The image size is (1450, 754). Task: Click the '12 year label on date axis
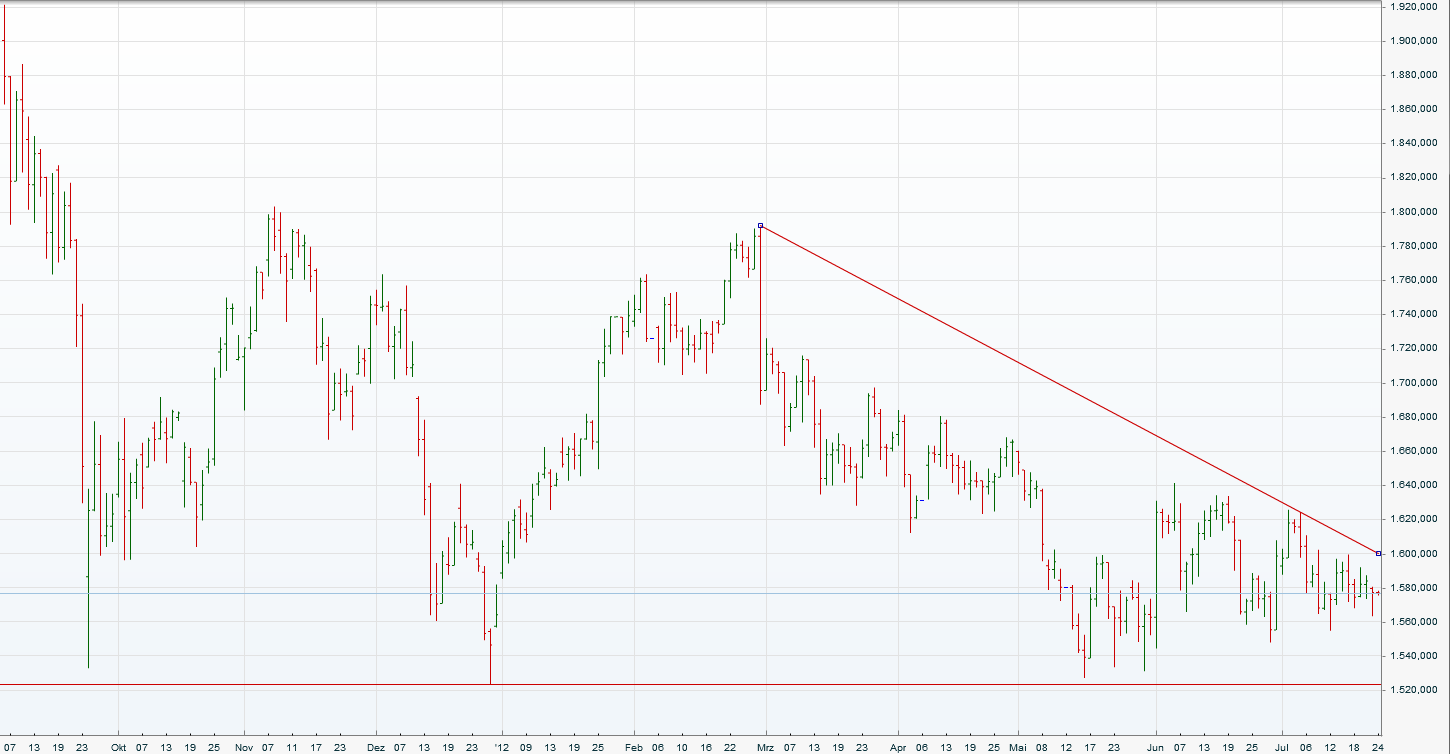(502, 747)
